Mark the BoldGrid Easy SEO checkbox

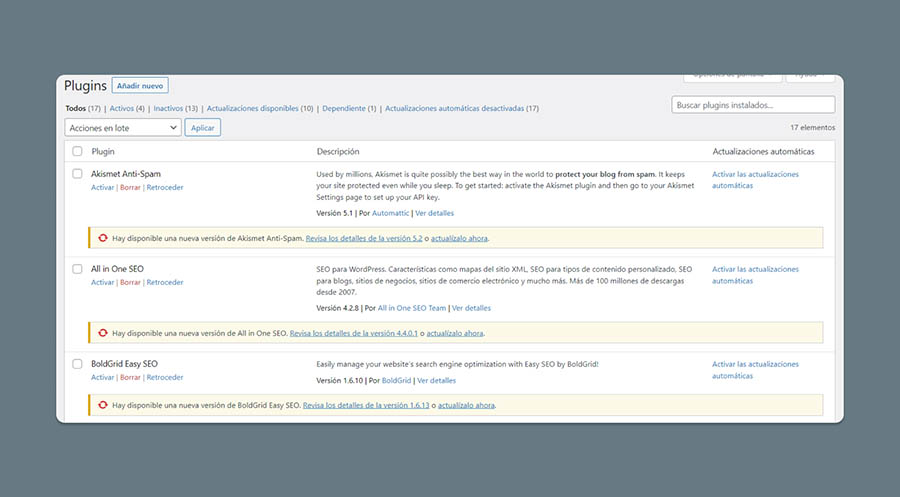pyautogui.click(x=77, y=364)
